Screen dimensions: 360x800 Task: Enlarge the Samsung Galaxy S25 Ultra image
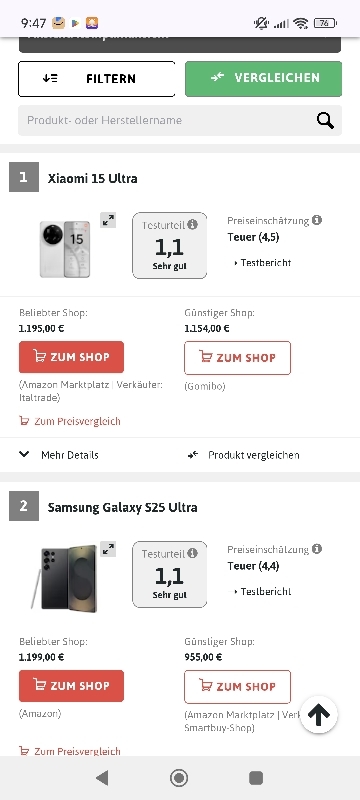click(x=108, y=549)
